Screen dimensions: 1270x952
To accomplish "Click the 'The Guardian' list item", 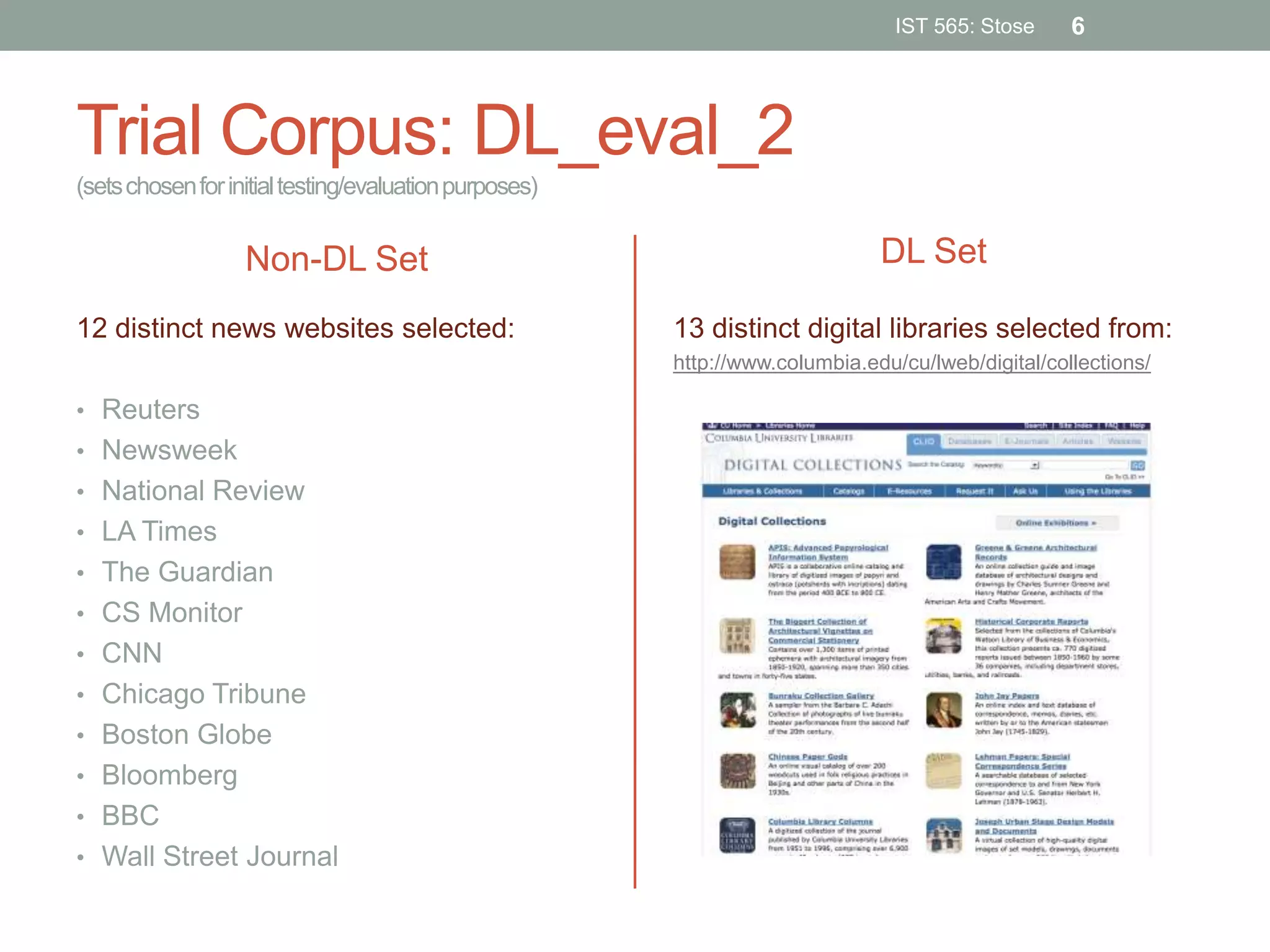I will [x=187, y=572].
